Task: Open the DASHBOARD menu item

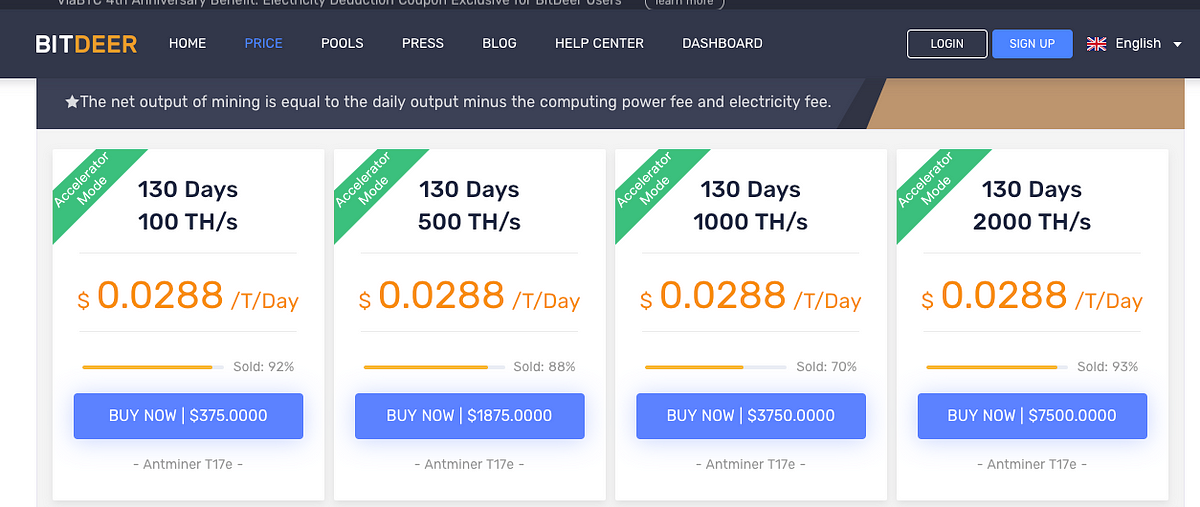Action: [x=722, y=44]
